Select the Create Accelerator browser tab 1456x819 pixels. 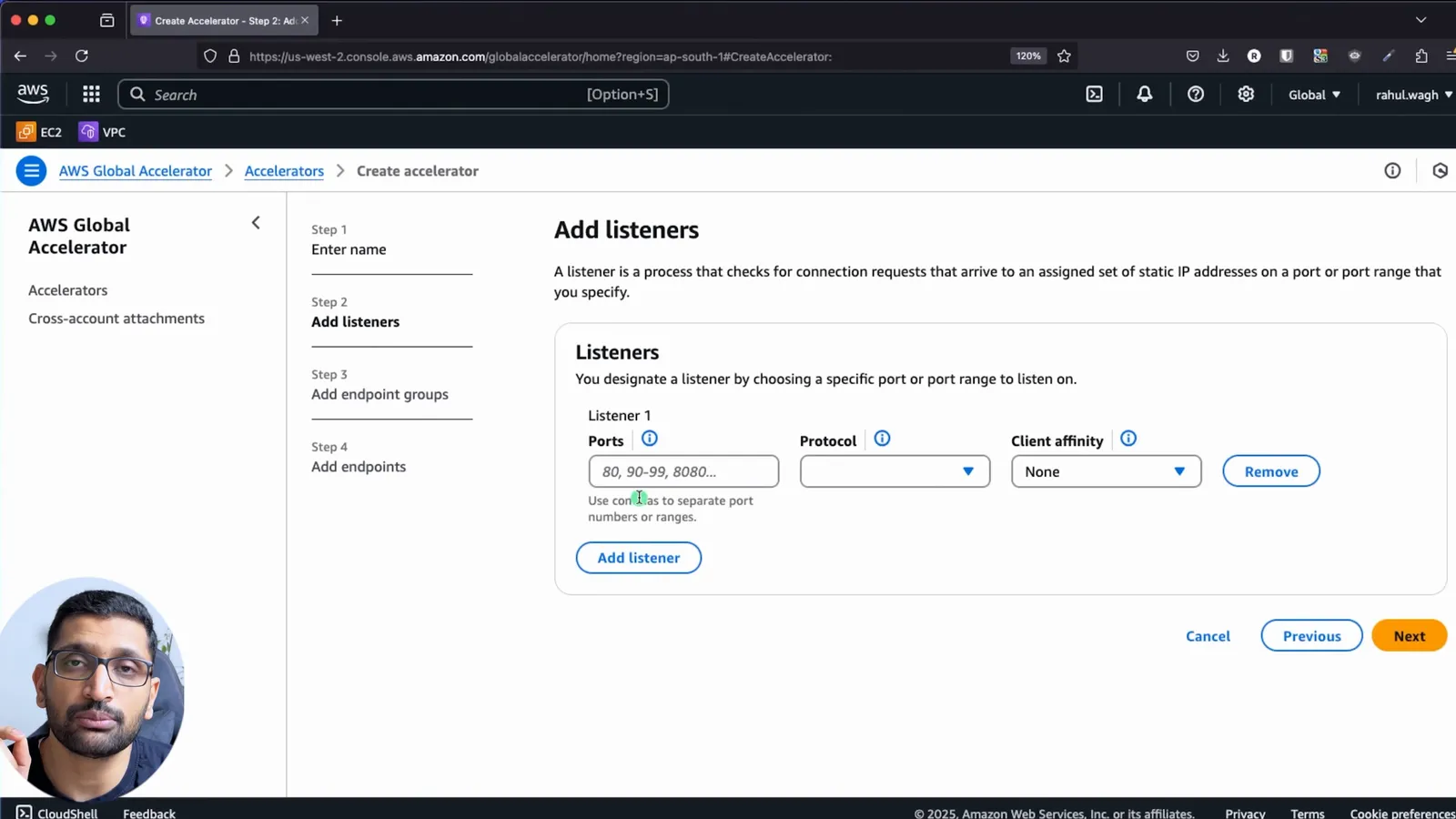(224, 20)
